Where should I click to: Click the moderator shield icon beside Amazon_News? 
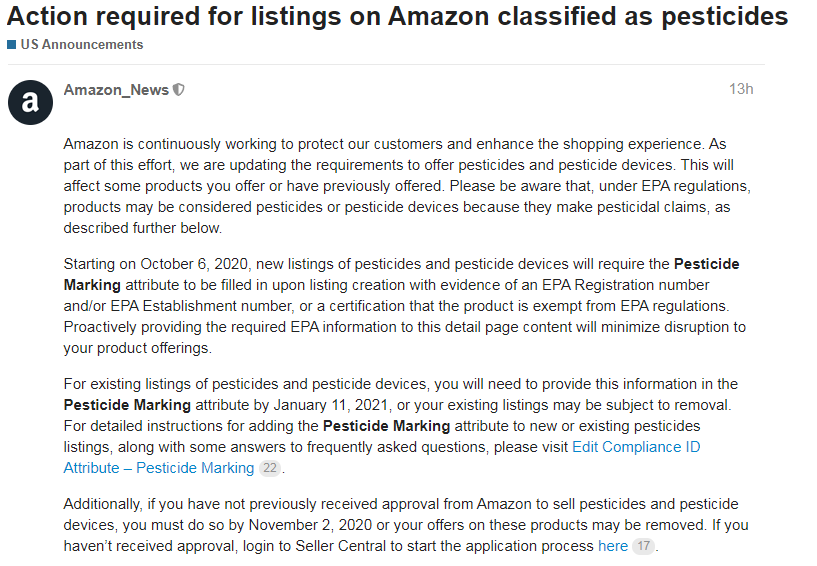coord(179,90)
